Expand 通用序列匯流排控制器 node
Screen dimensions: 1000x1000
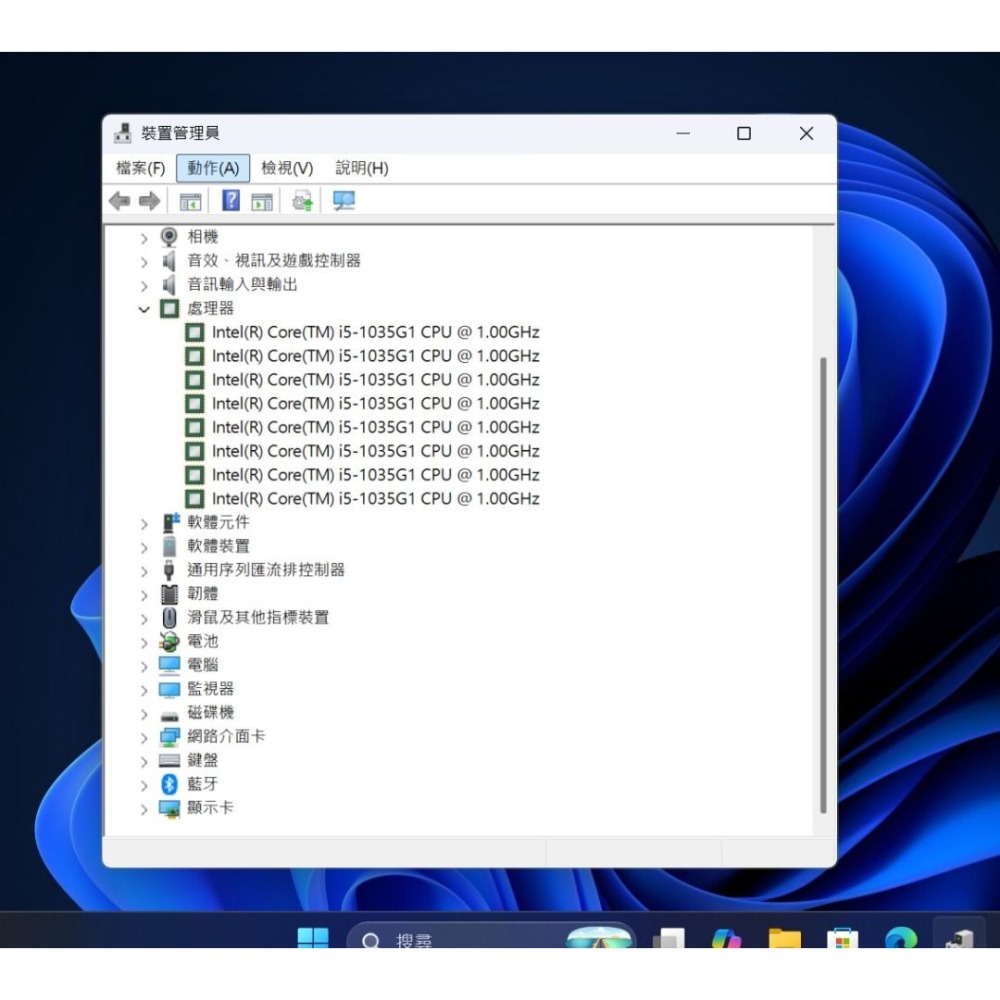click(x=144, y=572)
